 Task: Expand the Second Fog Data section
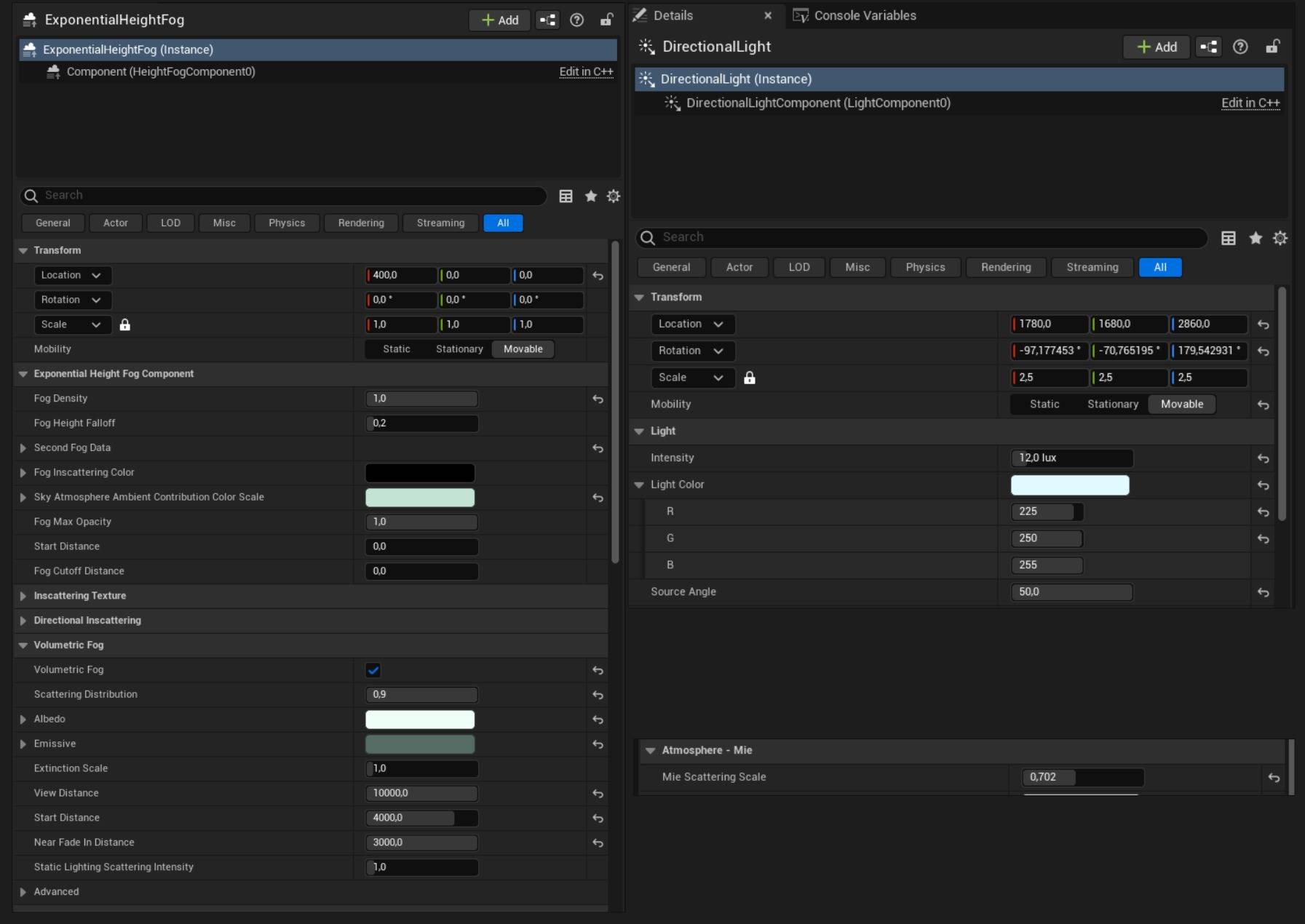click(23, 448)
